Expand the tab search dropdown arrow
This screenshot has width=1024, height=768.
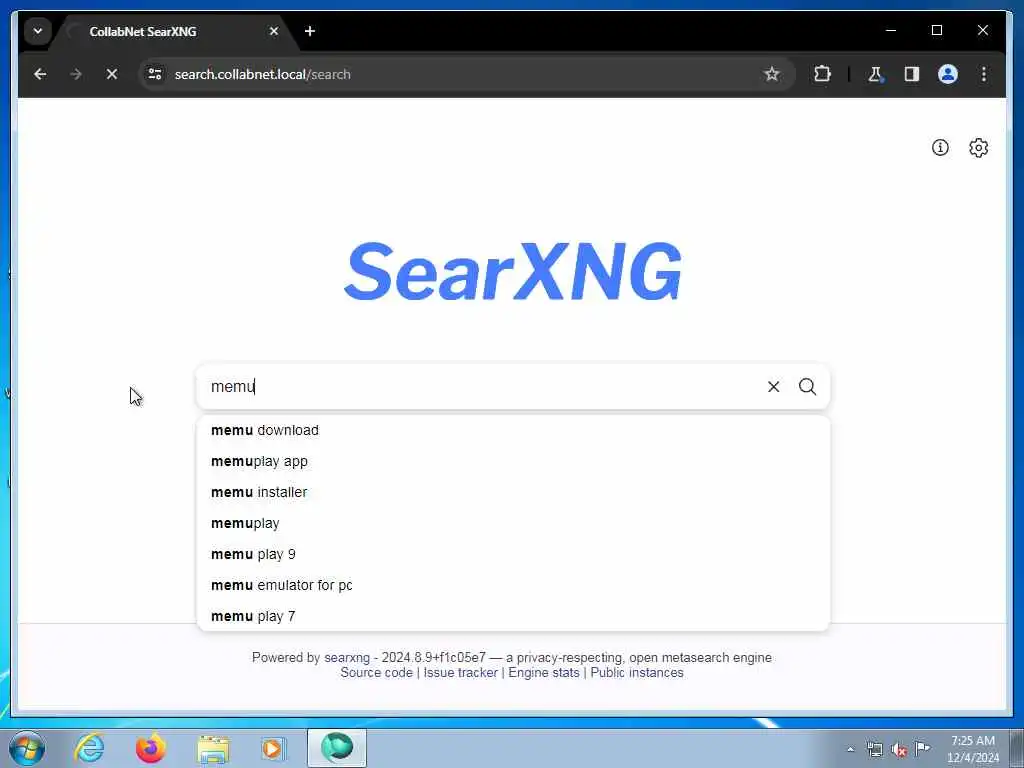pos(38,31)
